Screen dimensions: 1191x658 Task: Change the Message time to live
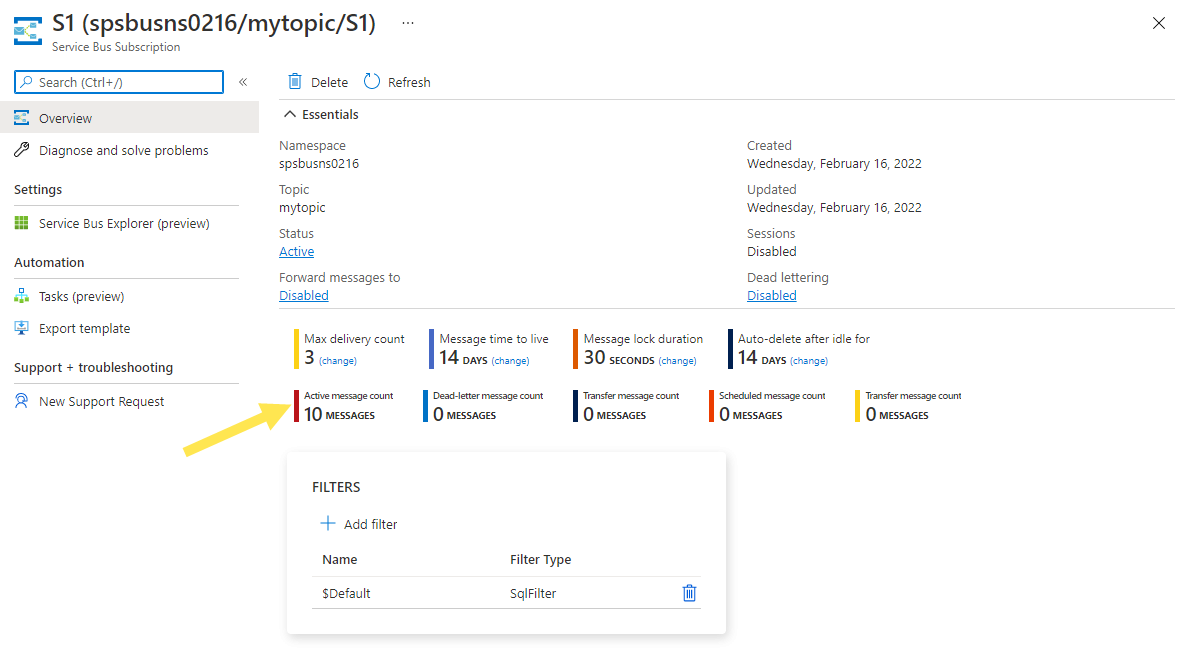(x=510, y=361)
